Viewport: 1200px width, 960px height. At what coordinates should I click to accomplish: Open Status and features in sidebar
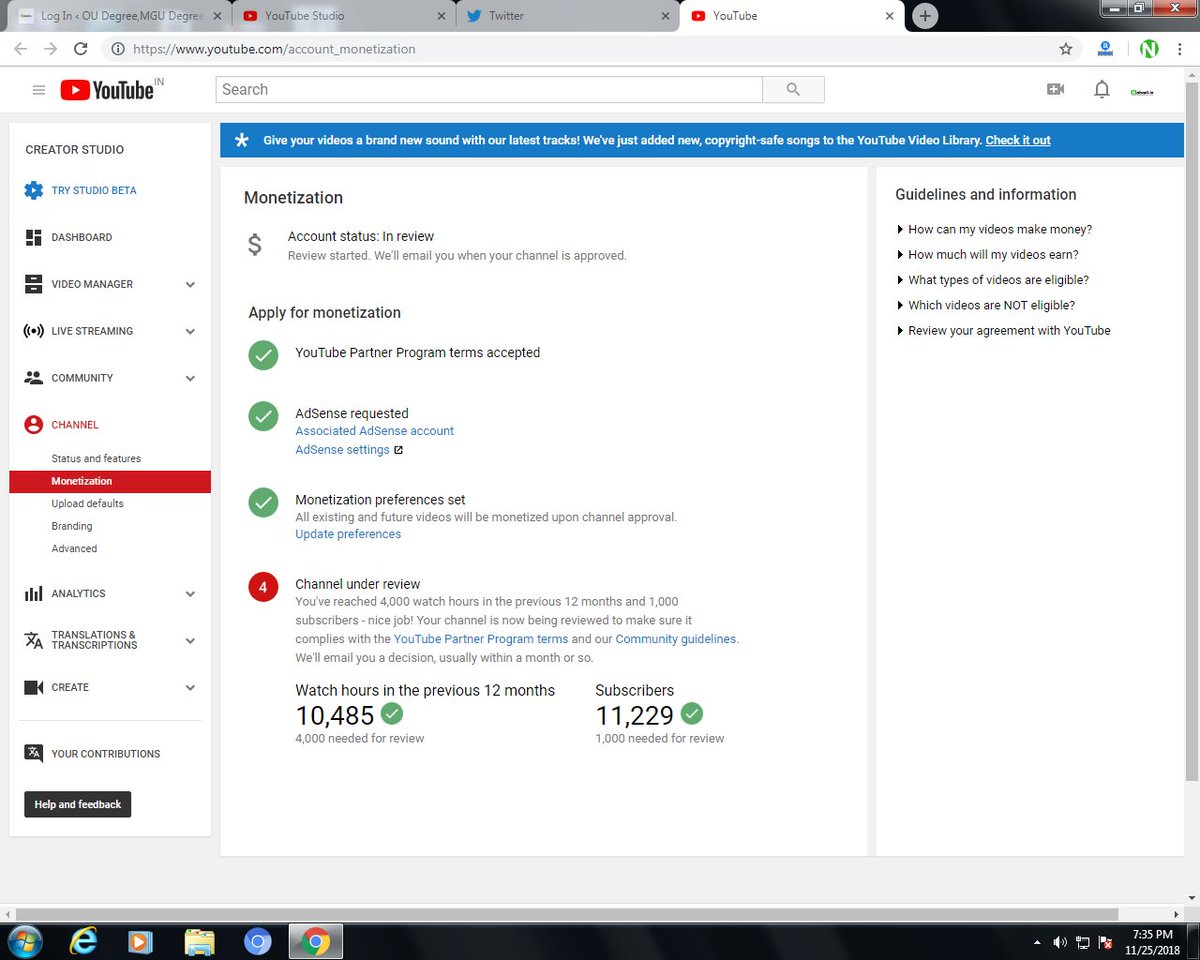point(96,459)
